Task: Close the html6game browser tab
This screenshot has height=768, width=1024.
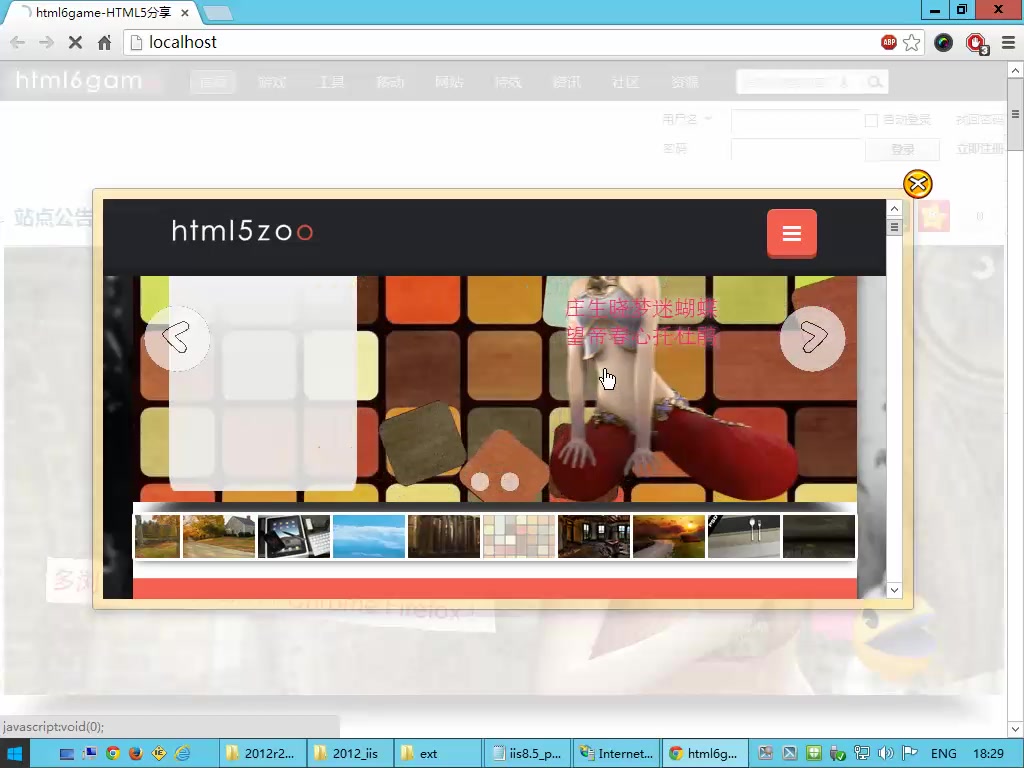Action: [185, 12]
